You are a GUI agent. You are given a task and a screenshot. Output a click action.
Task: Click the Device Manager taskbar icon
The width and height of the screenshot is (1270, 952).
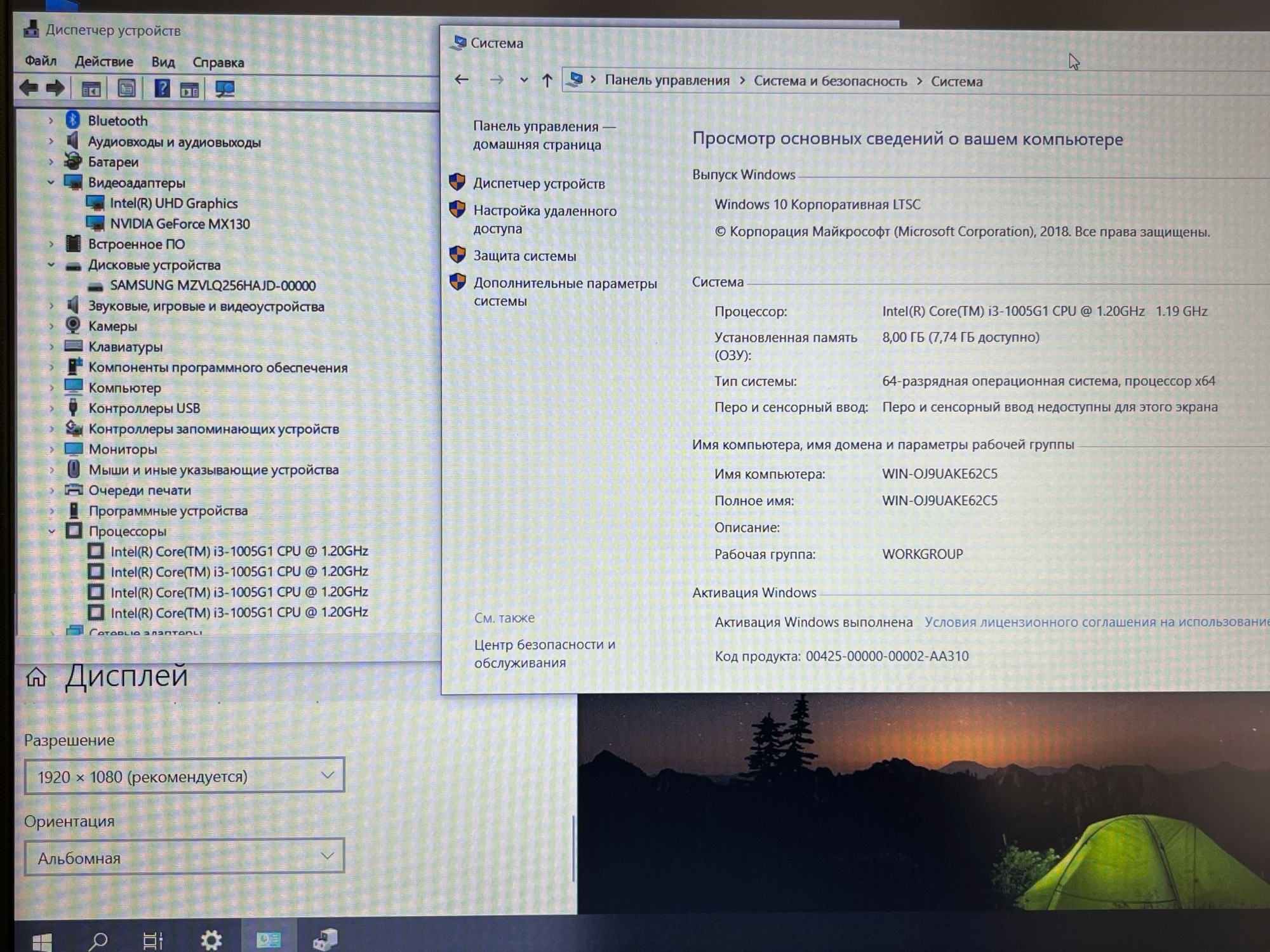pos(325,940)
